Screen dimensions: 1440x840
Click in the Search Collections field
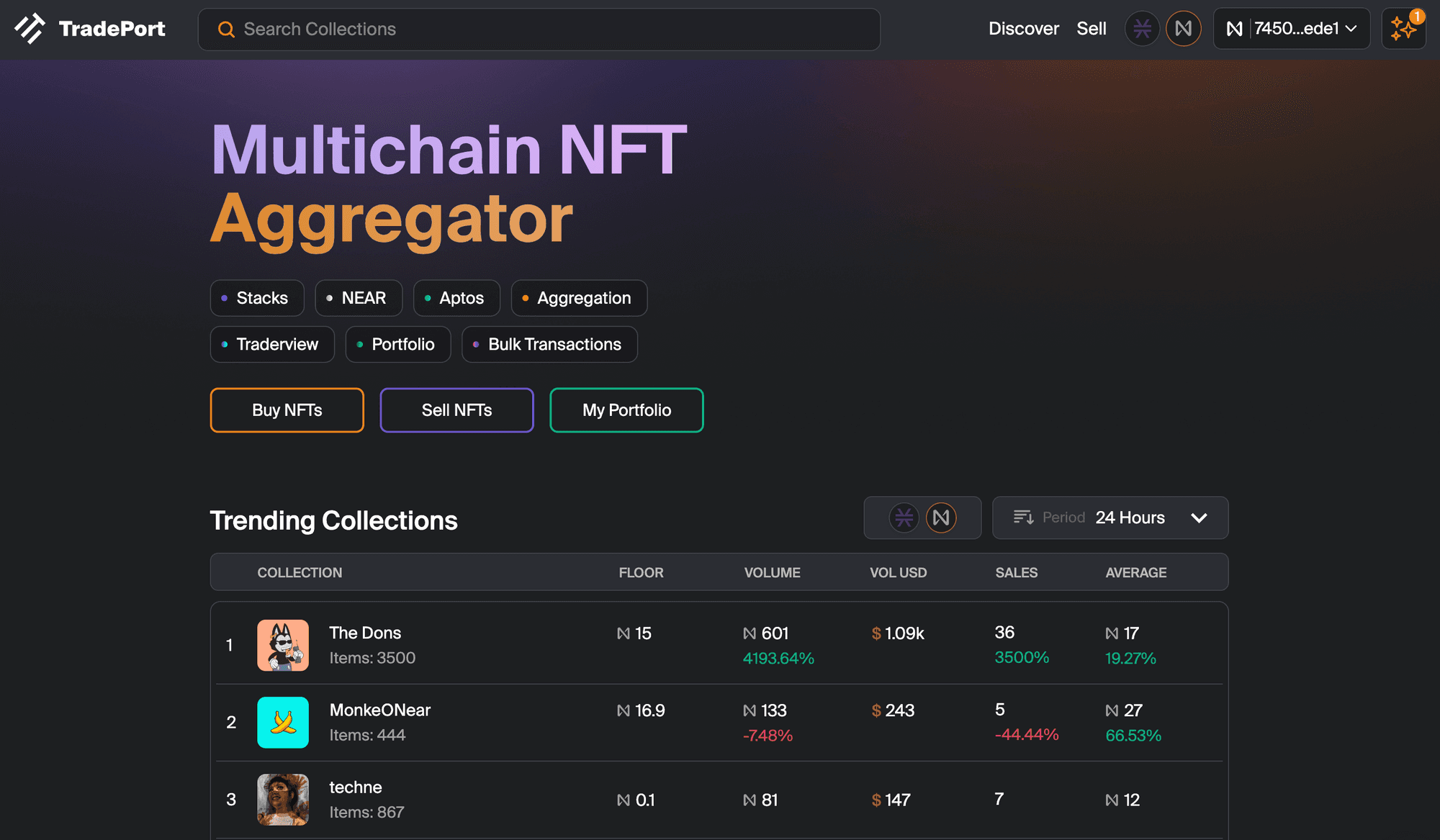click(547, 30)
